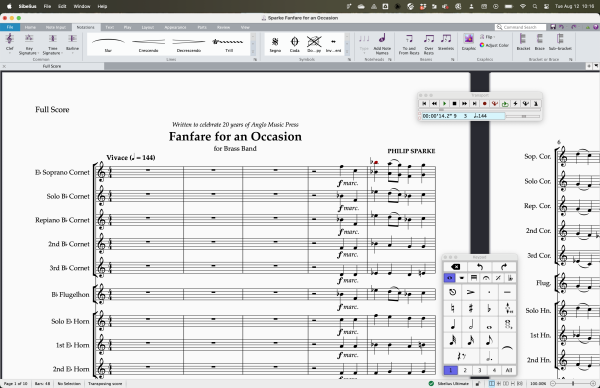Viewport: 600px width, 388px height.
Task: Add a rhythm dot from the Keypad
Action: click(x=489, y=357)
